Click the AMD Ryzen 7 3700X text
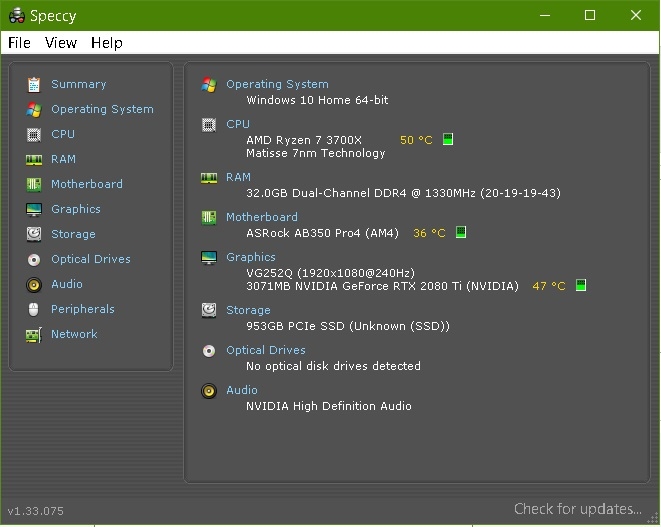Image resolution: width=661 pixels, height=527 pixels. point(304,140)
